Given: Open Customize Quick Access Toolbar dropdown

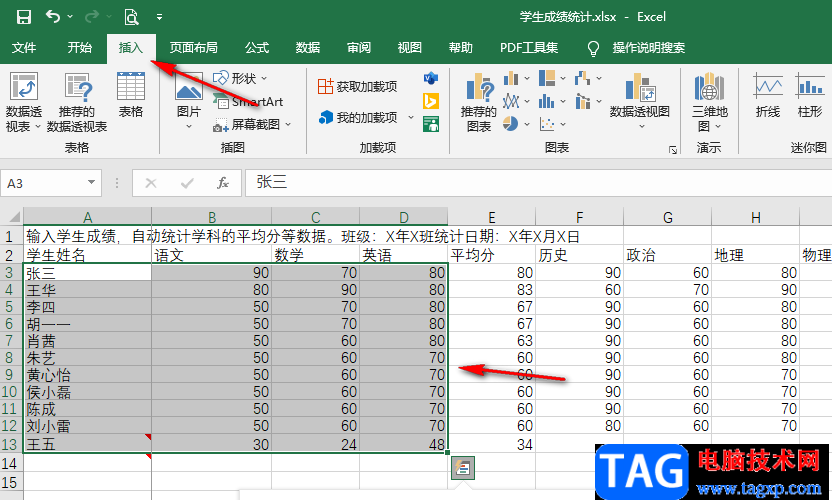Looking at the screenshot, I should (x=159, y=17).
